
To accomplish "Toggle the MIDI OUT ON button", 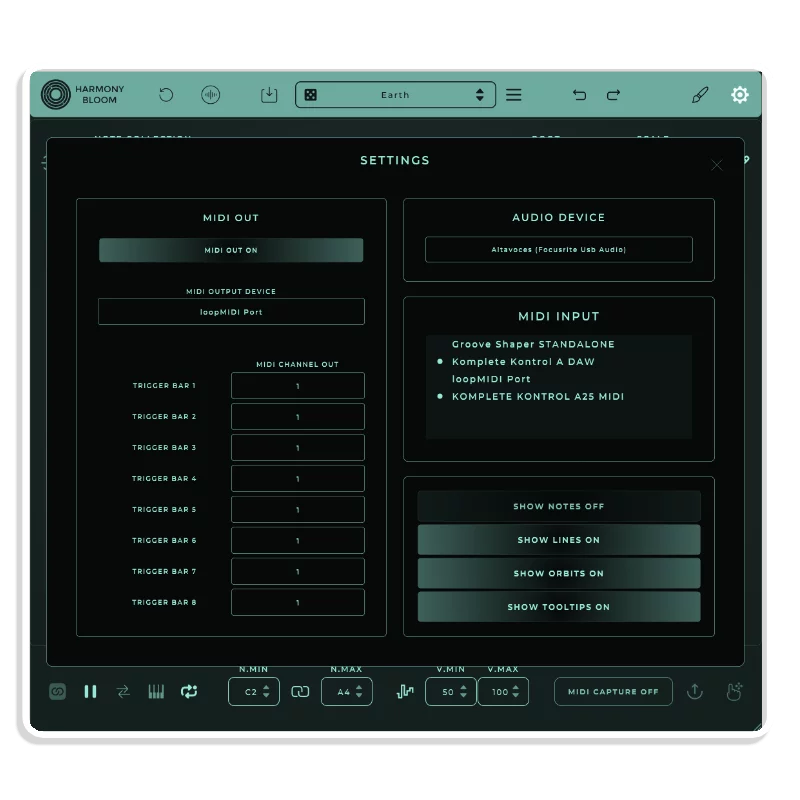I will pyautogui.click(x=231, y=250).
